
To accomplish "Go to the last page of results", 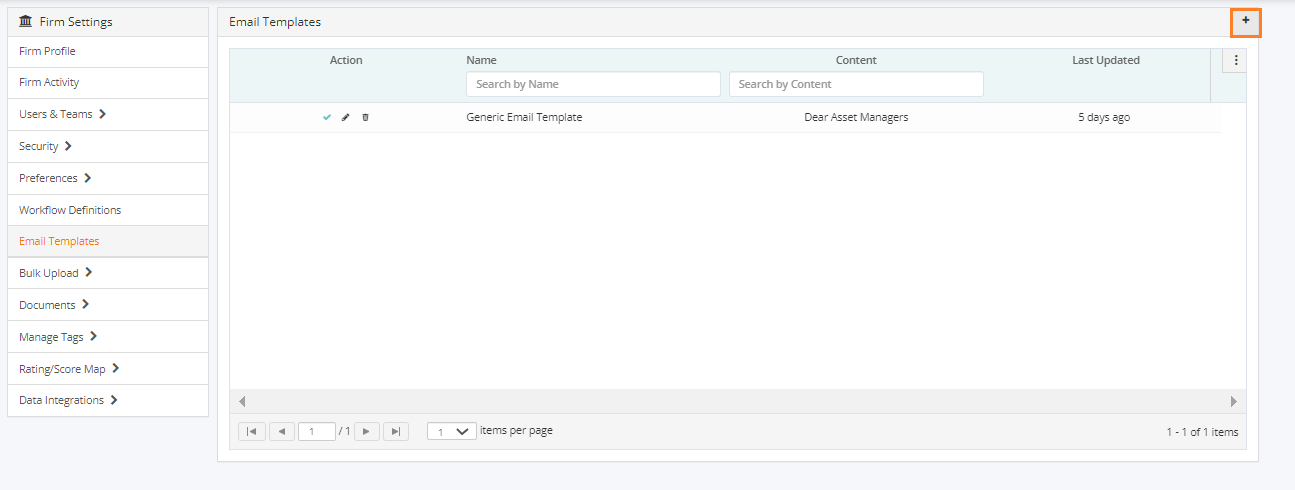I will 397,431.
